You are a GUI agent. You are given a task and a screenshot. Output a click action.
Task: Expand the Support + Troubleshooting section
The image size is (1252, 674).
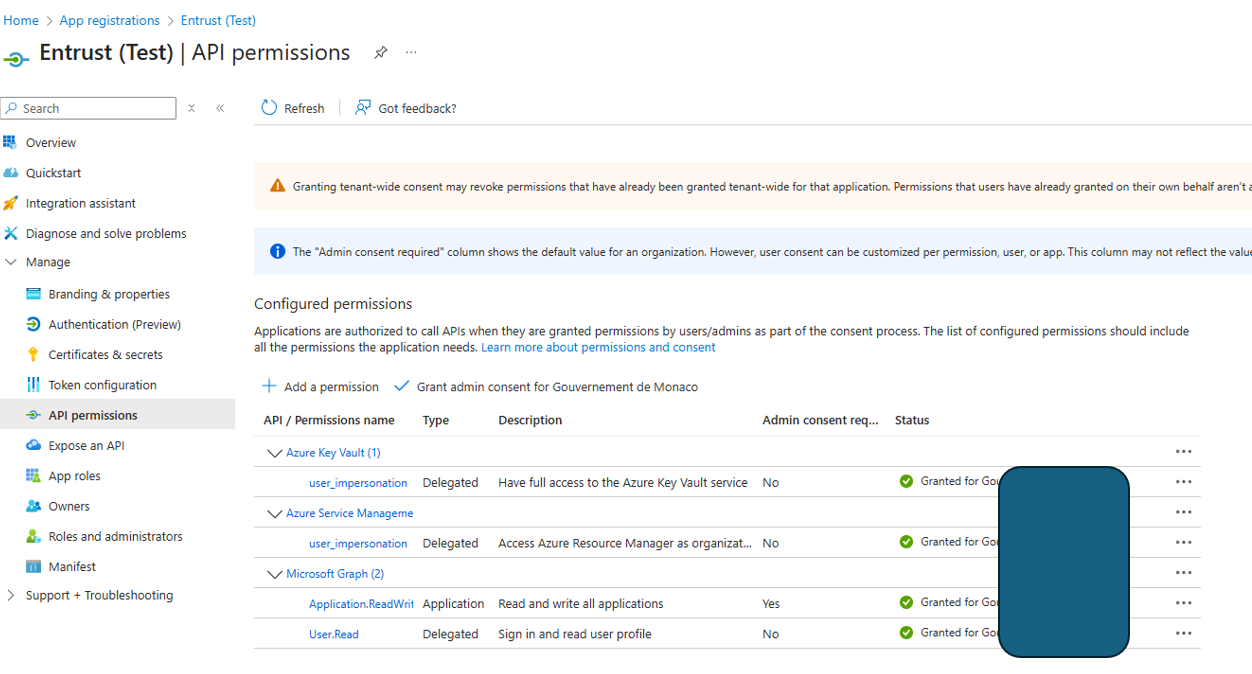pos(12,595)
